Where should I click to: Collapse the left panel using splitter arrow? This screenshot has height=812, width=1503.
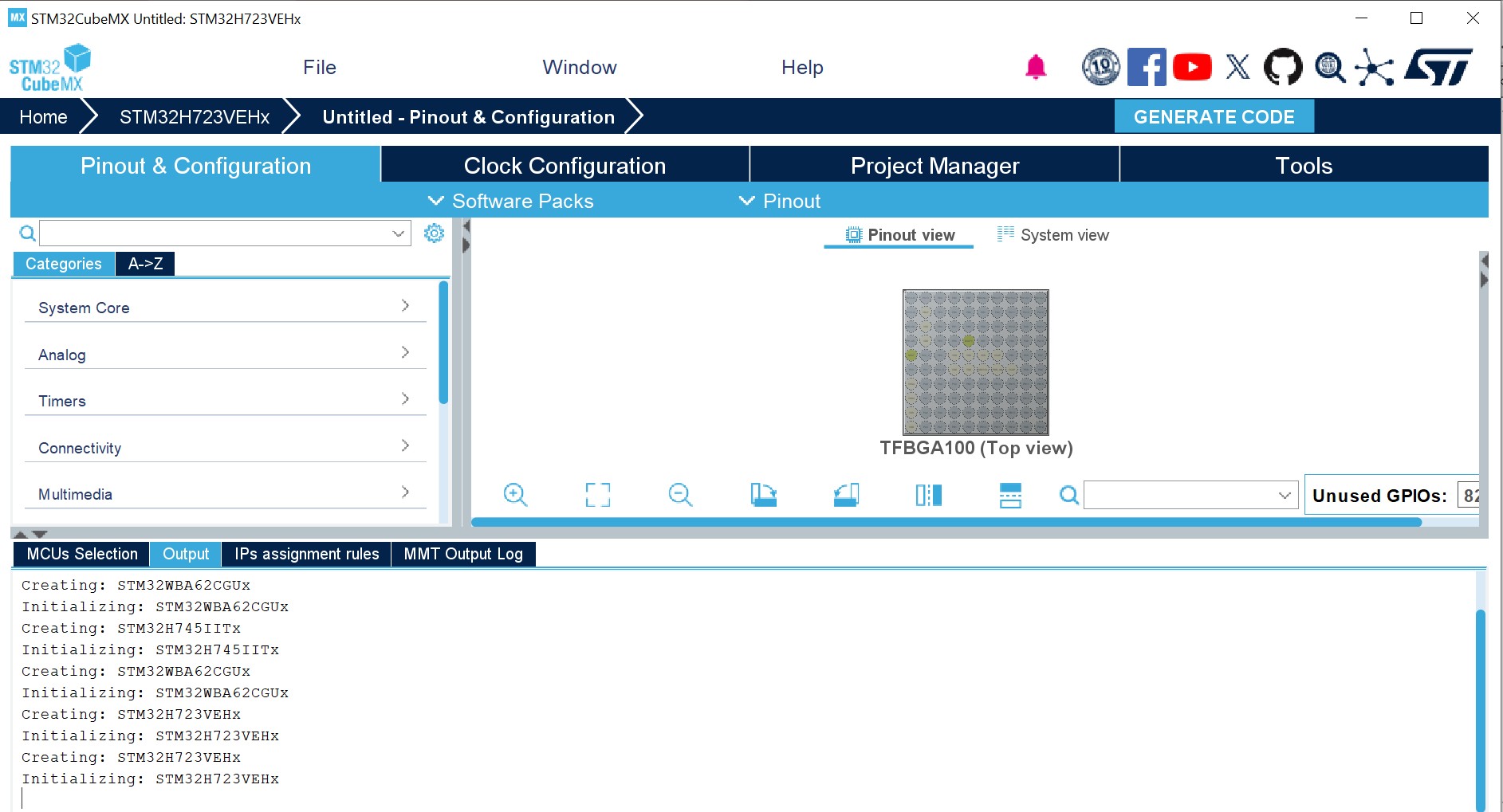466,226
